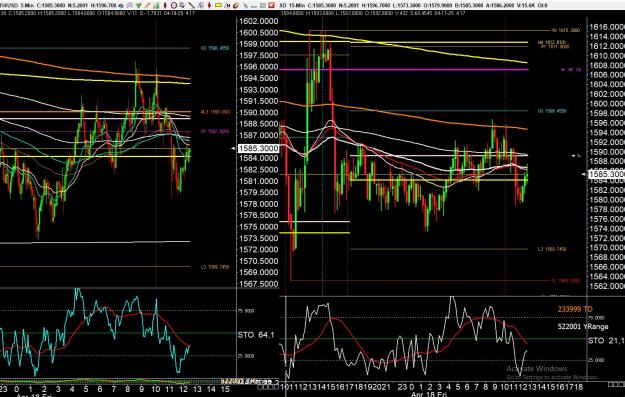625x397 pixels.
Task: Click the V:15.6K volume value in right title bar
Action: 526,5
